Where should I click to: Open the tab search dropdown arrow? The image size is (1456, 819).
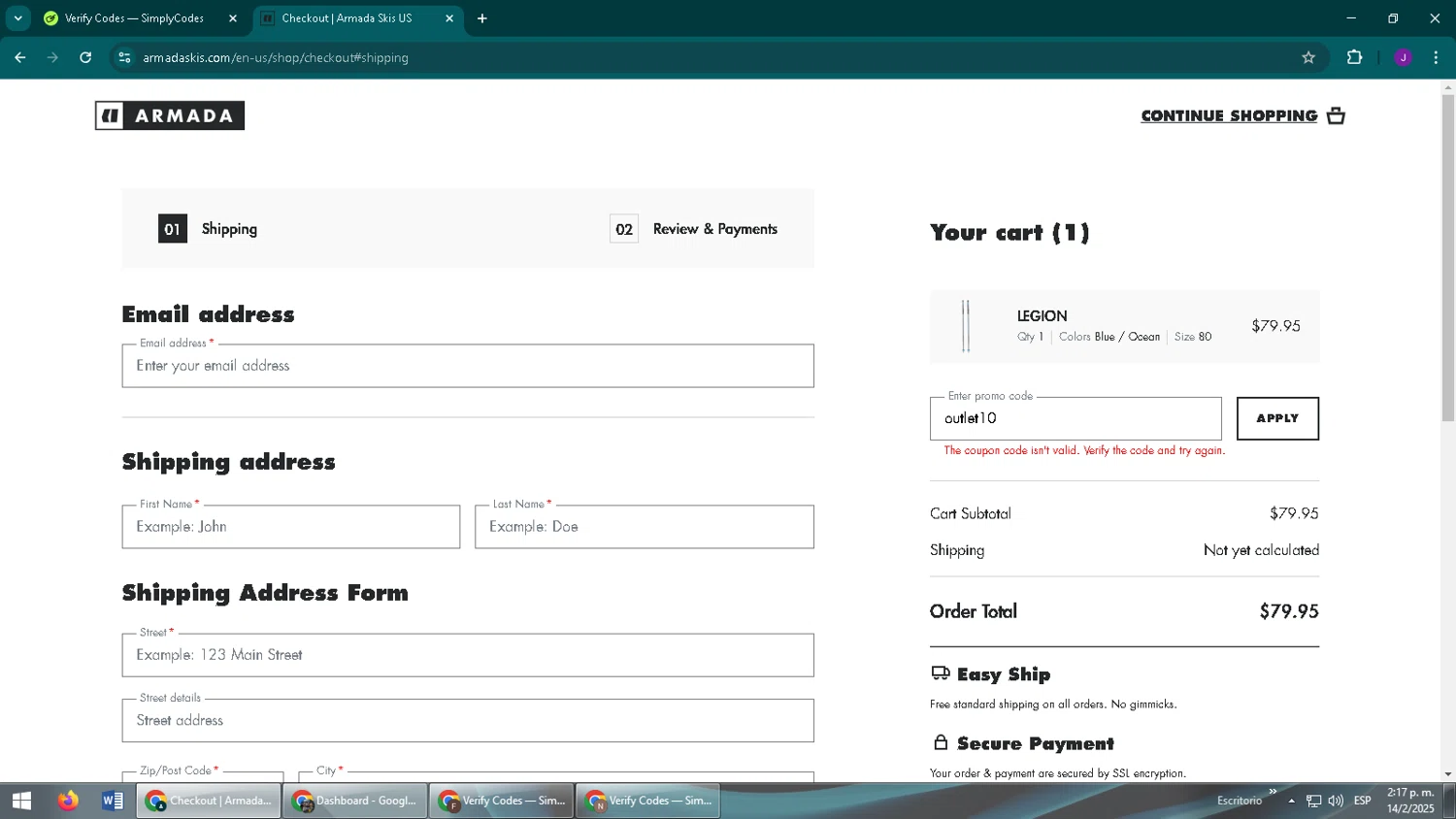tap(17, 18)
